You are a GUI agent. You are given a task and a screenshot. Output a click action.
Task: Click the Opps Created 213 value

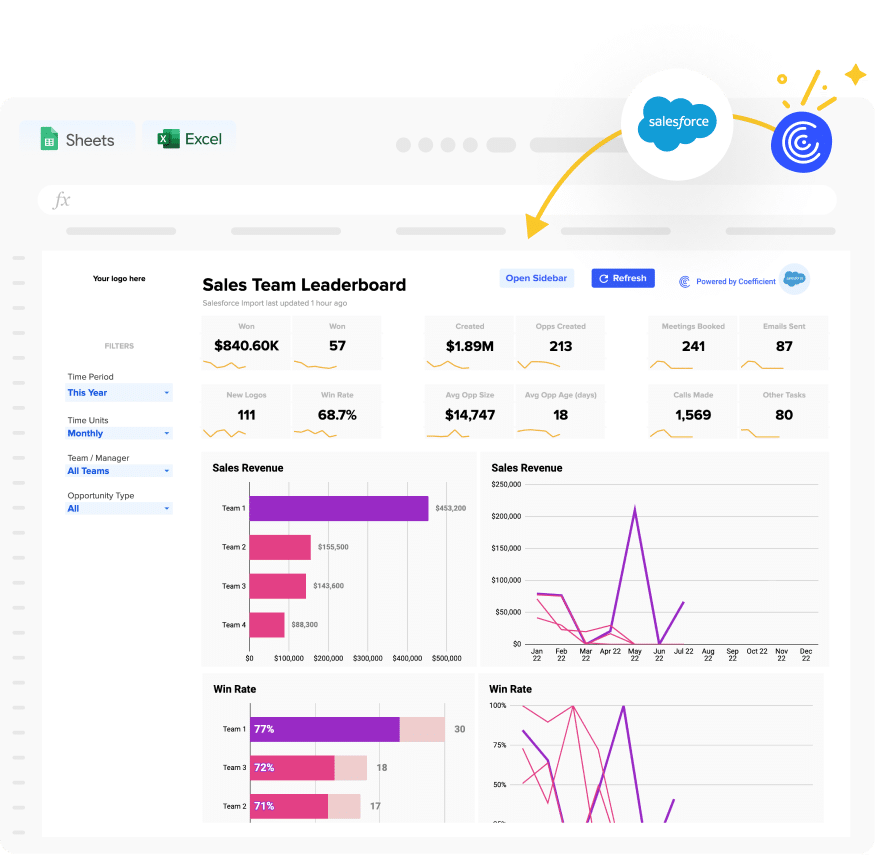[560, 347]
